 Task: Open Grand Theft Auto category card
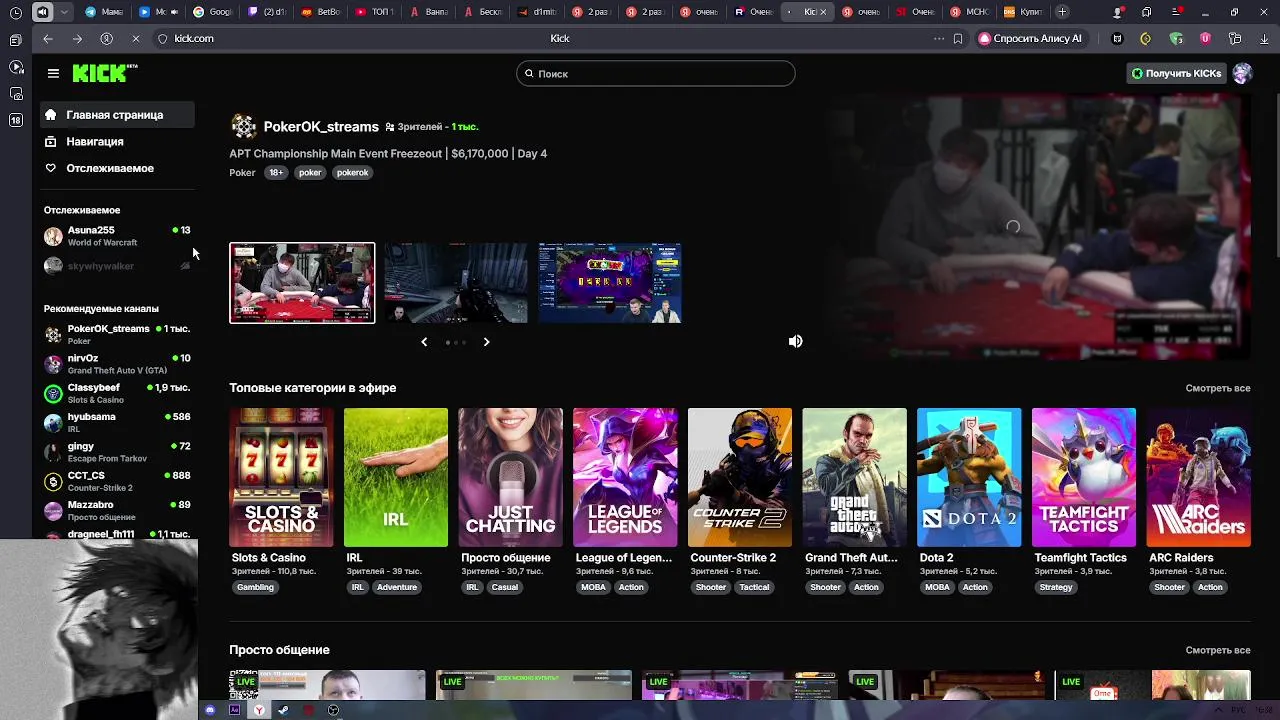point(854,477)
